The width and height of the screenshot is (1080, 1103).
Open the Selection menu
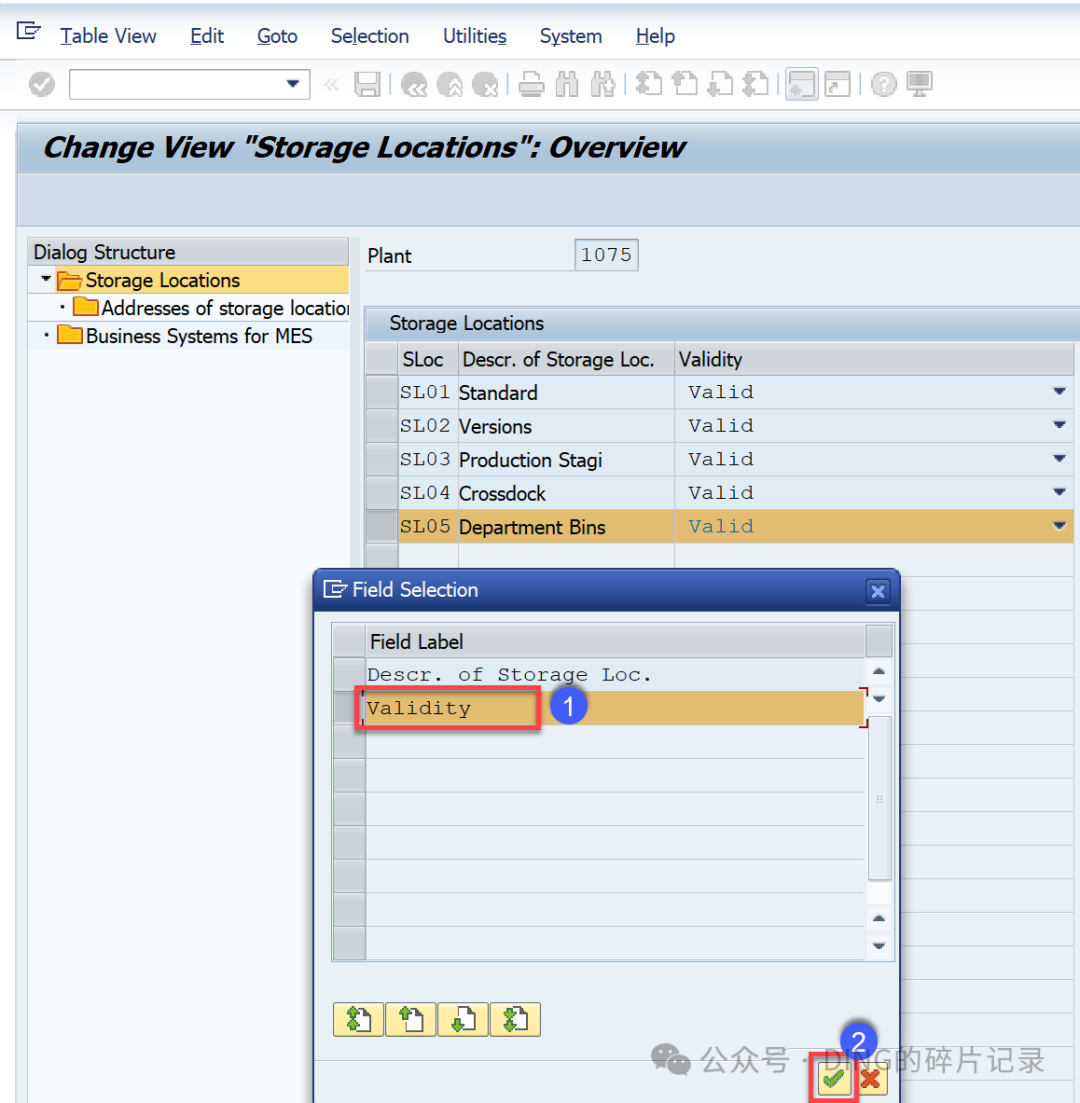(x=370, y=36)
